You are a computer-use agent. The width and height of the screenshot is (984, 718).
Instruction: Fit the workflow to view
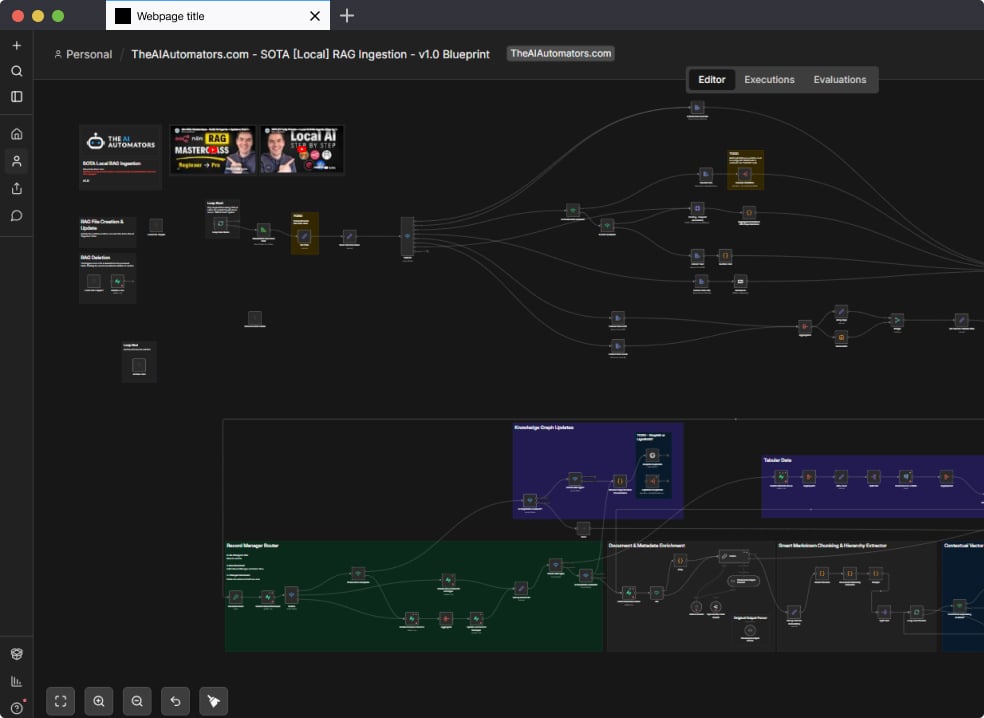[61, 702]
